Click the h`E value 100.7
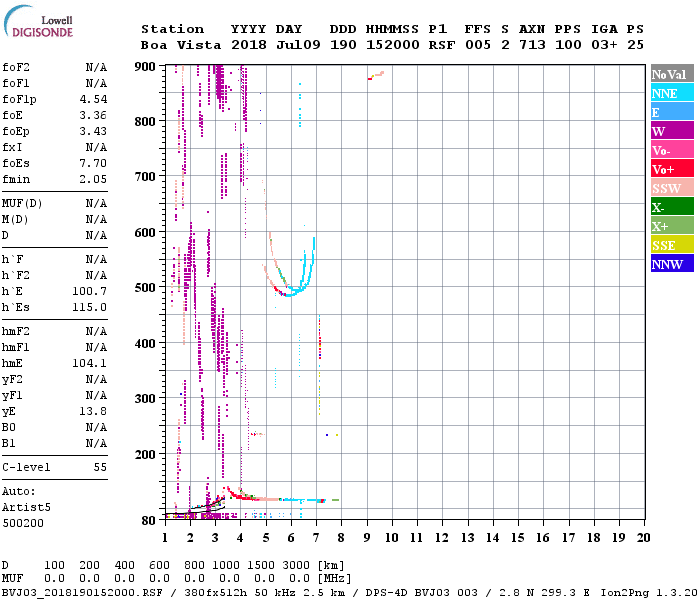This screenshot has width=700, height=600. 90,292
